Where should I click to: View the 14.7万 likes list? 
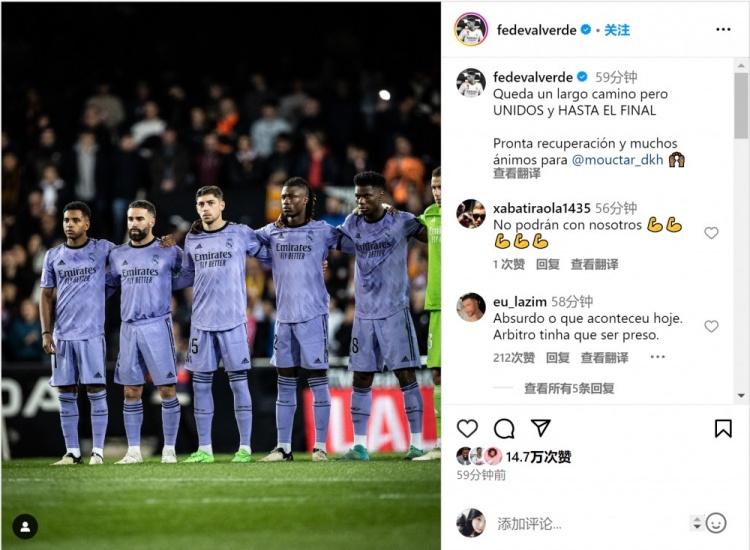click(538, 457)
